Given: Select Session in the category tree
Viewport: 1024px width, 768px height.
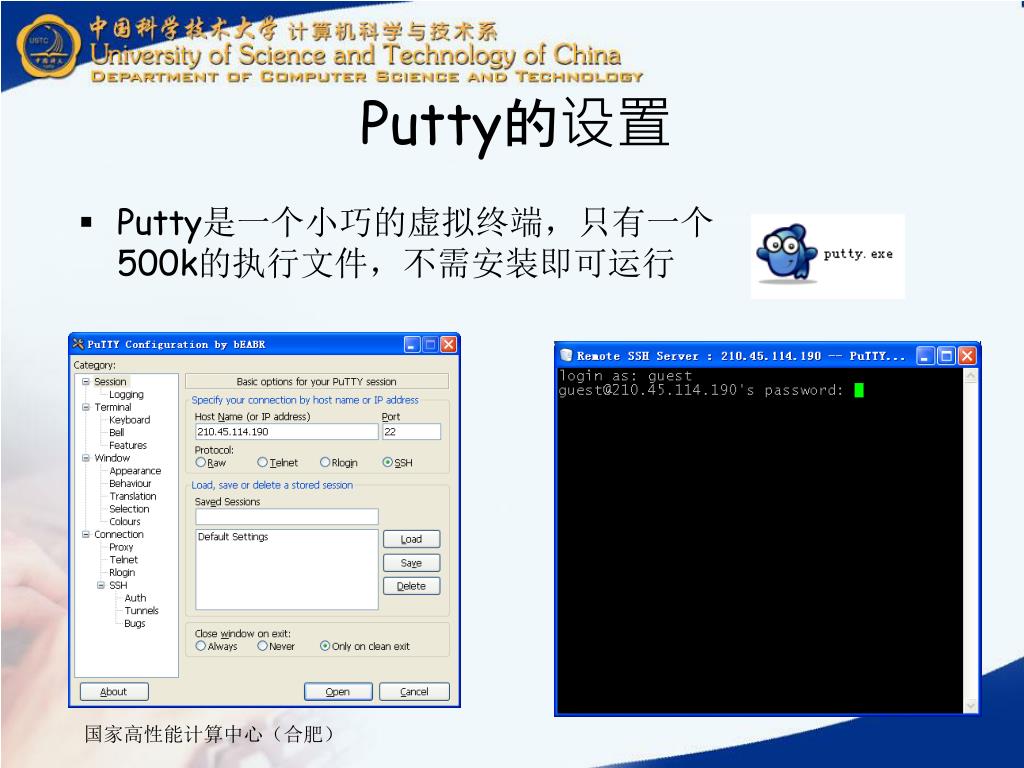Looking at the screenshot, I should (110, 381).
